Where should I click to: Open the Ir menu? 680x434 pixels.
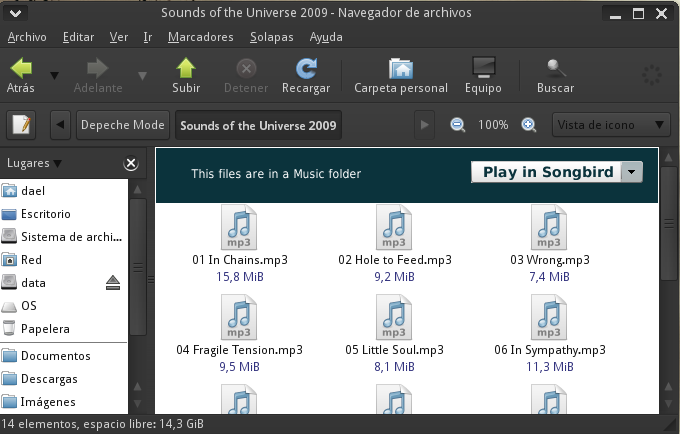[147, 37]
